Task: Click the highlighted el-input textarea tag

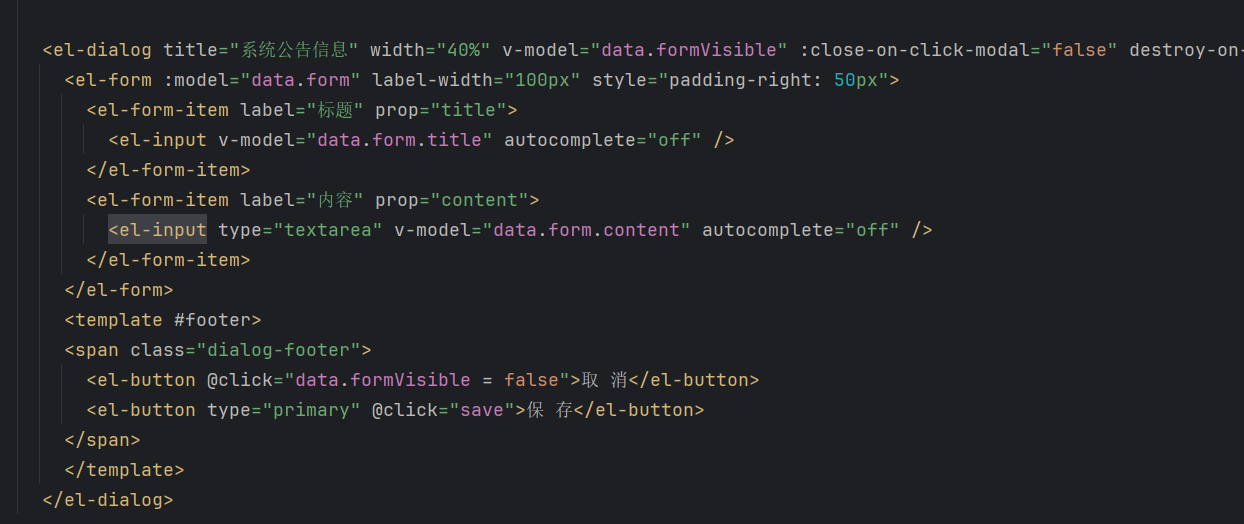Action: (x=158, y=230)
